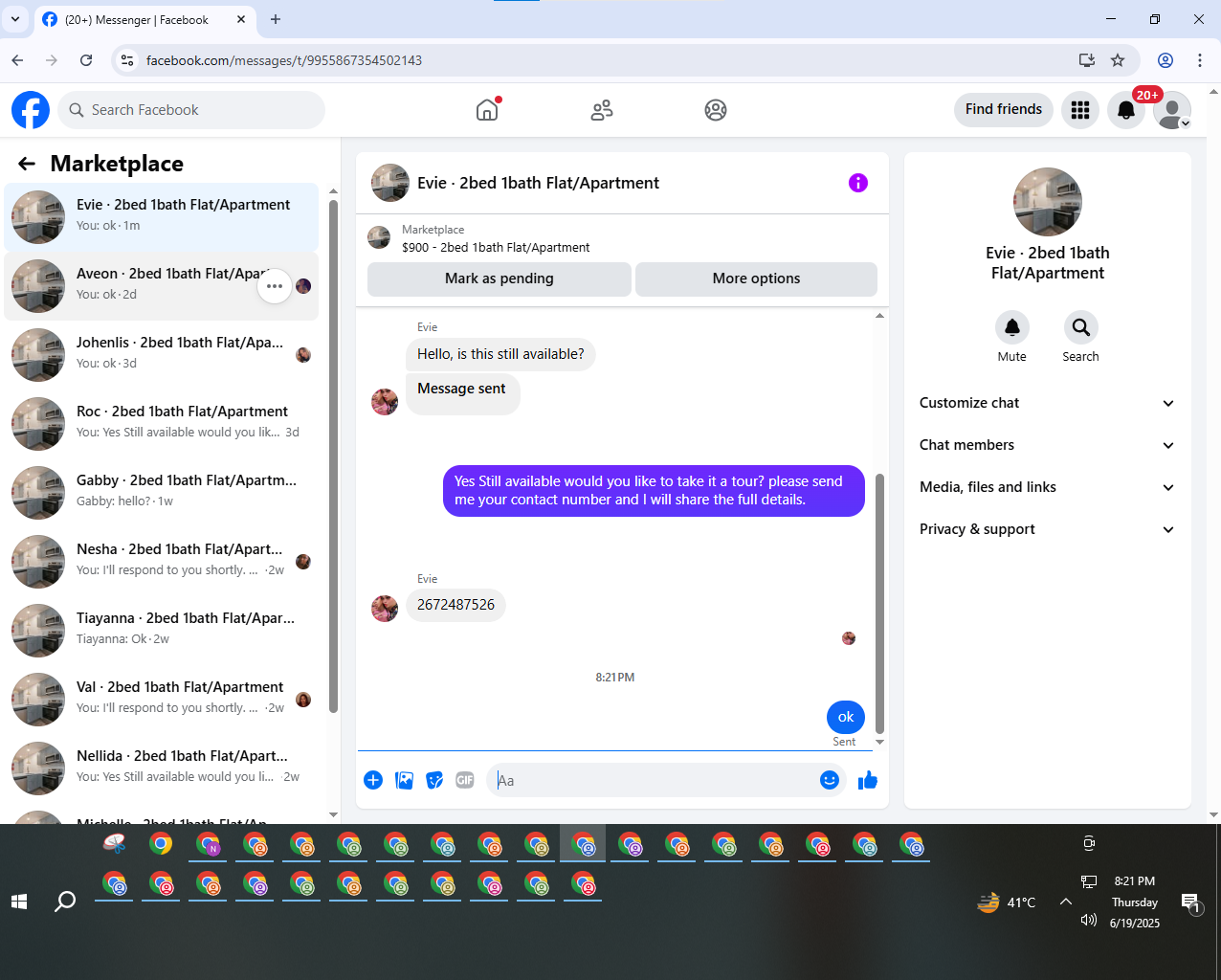Open Windows taskbar search
Image resolution: width=1221 pixels, height=980 pixels.
coord(65,902)
